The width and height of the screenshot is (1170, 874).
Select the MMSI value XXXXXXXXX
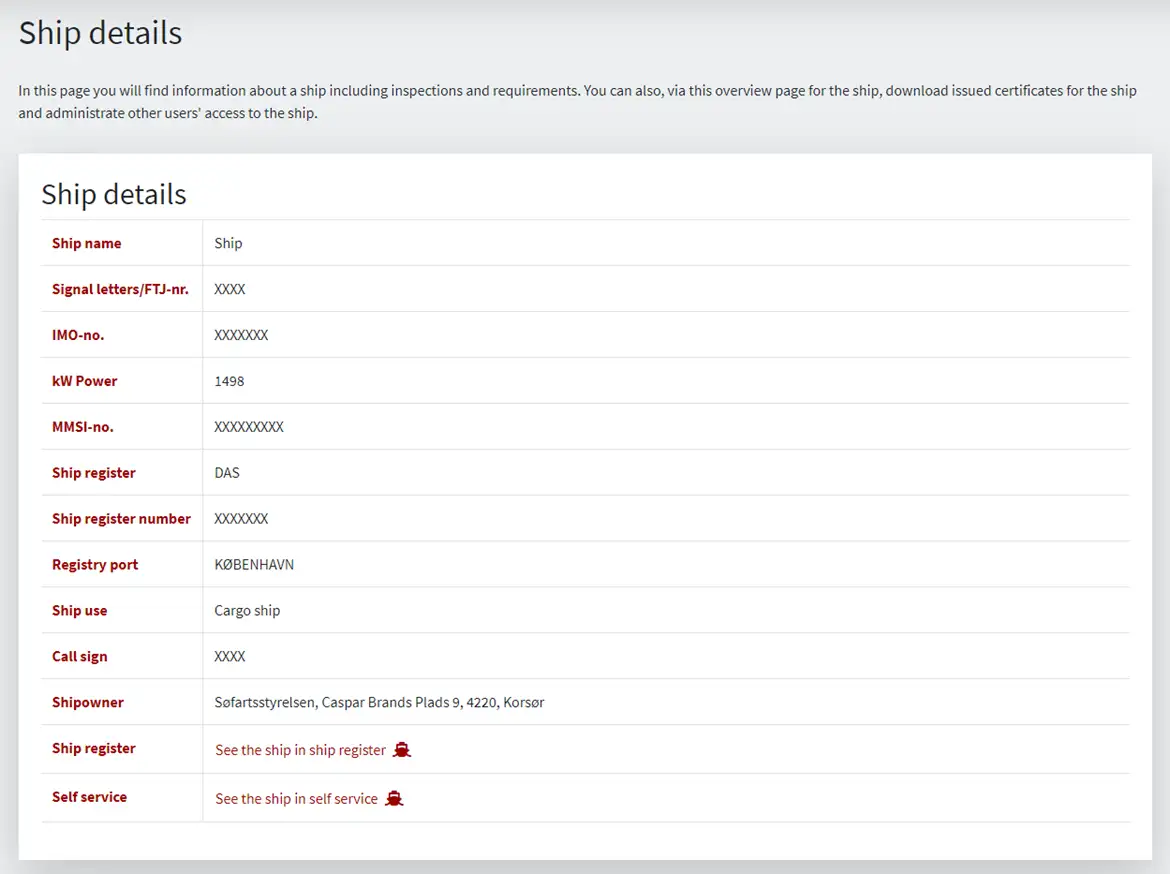[249, 427]
